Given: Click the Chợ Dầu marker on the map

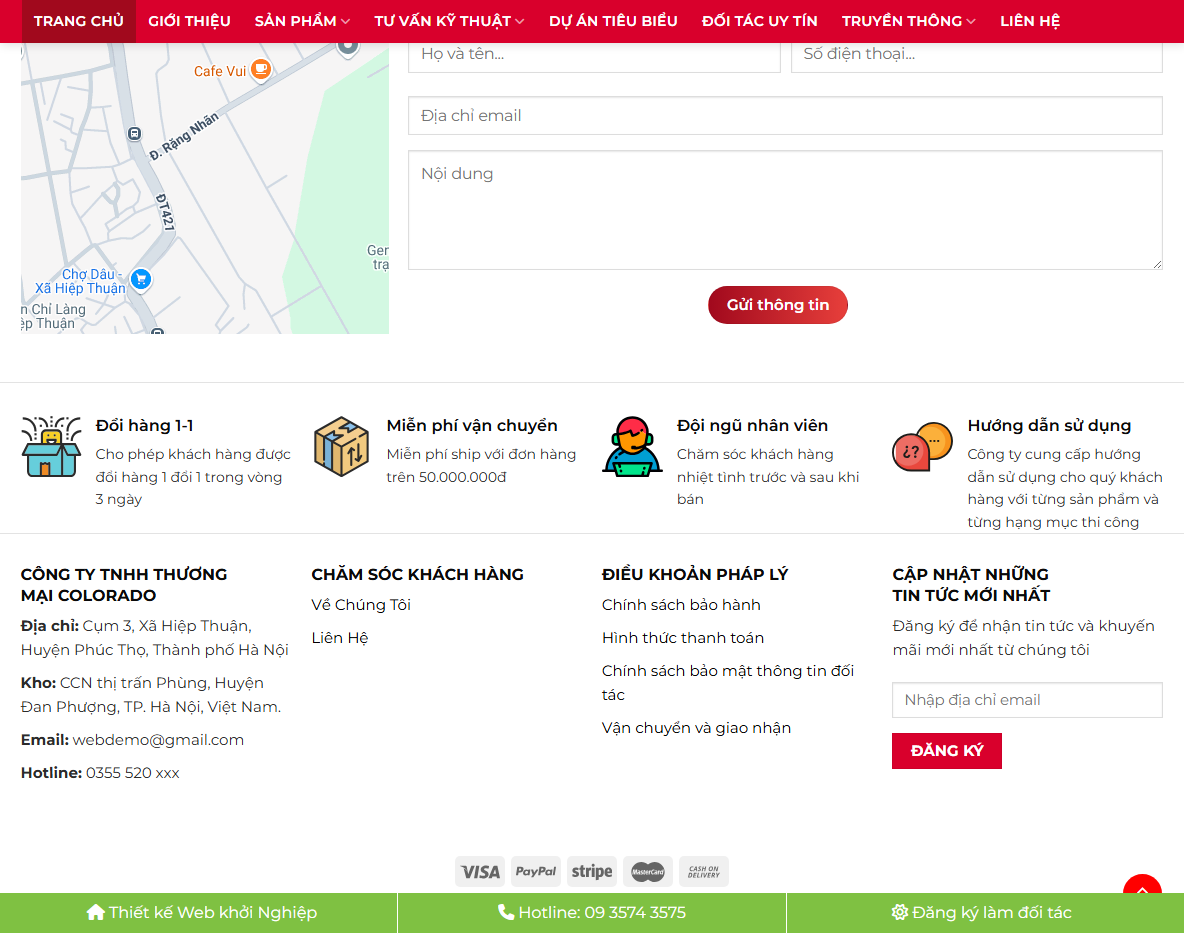Looking at the screenshot, I should pos(140,280).
